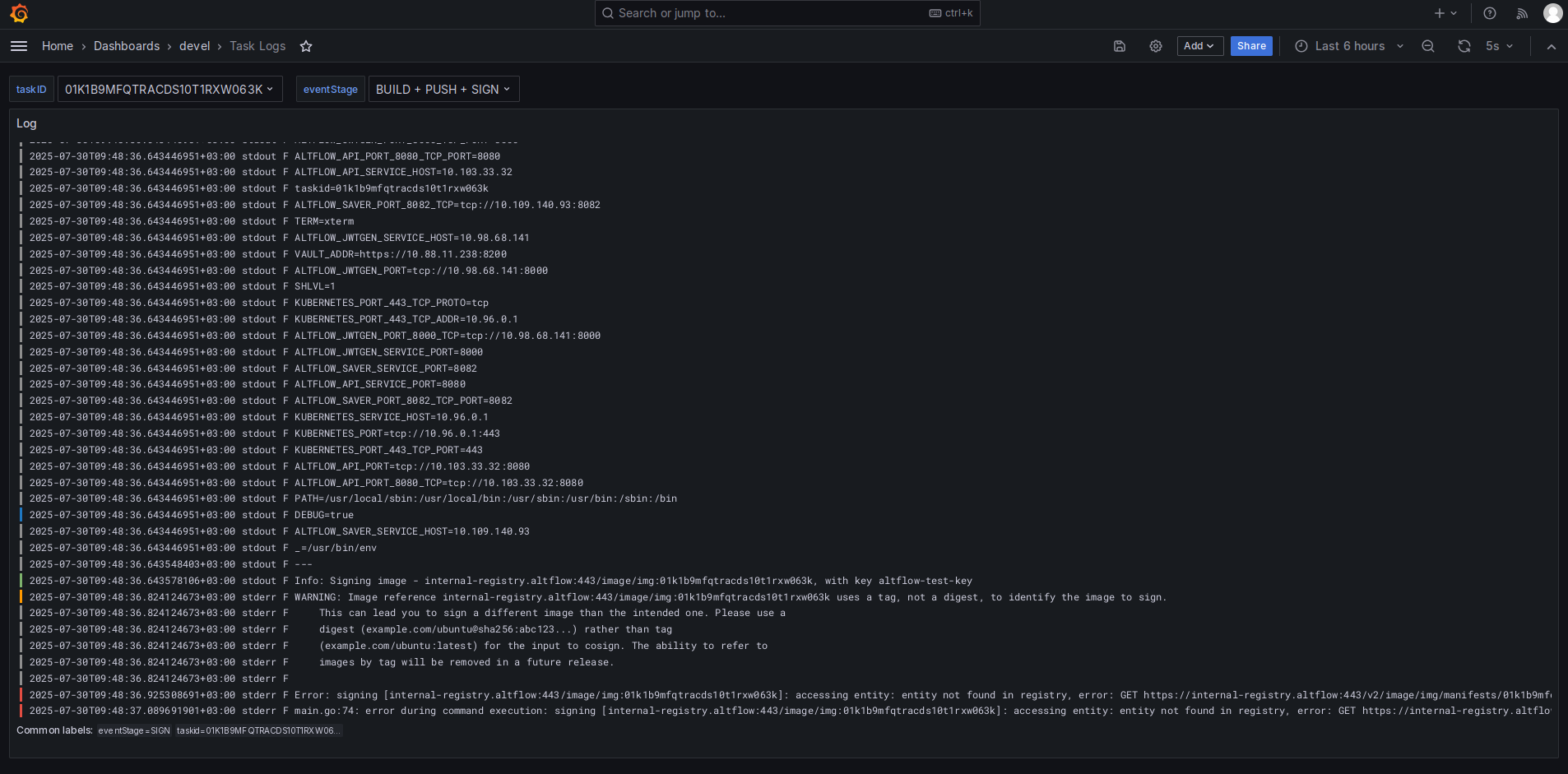Screen dimensions: 1568x774
Task: Change the 5s auto-refresh interval
Action: [x=1499, y=46]
